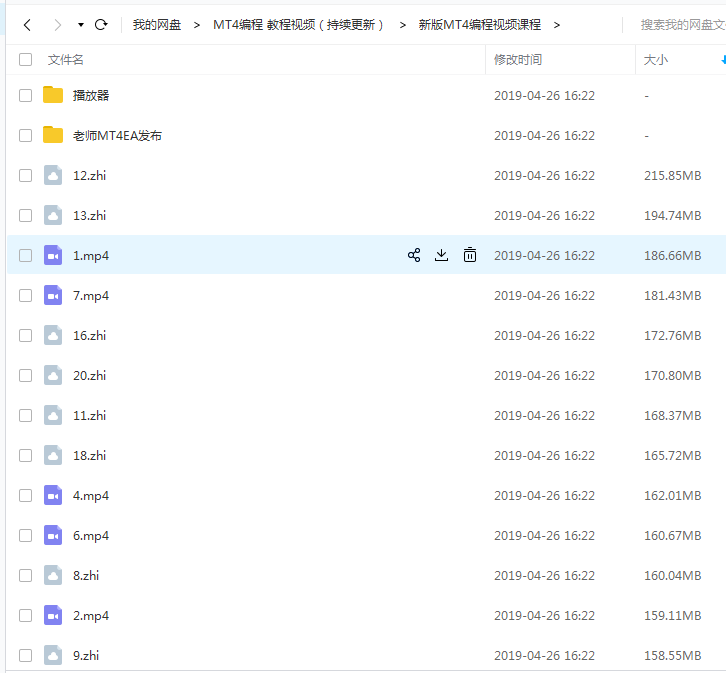Screen dimensions: 726x673
Task: Click the 158.55MB size value
Action: pos(672,655)
